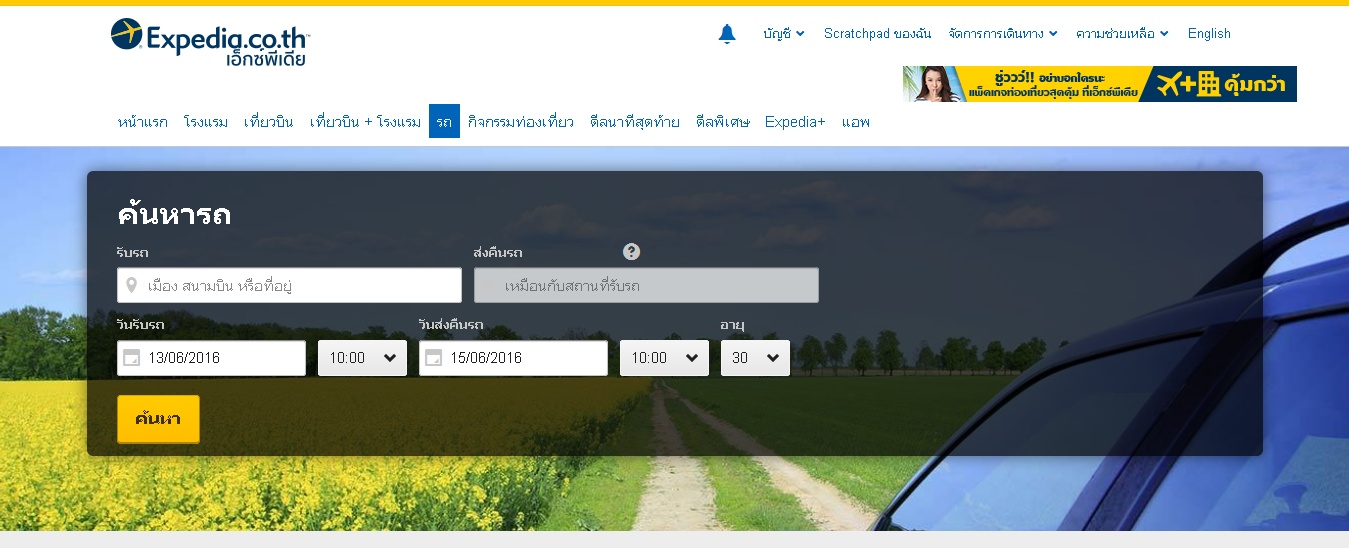Open the flight plus hotel banner ad
The image size is (1349, 548).
coord(1099,84)
